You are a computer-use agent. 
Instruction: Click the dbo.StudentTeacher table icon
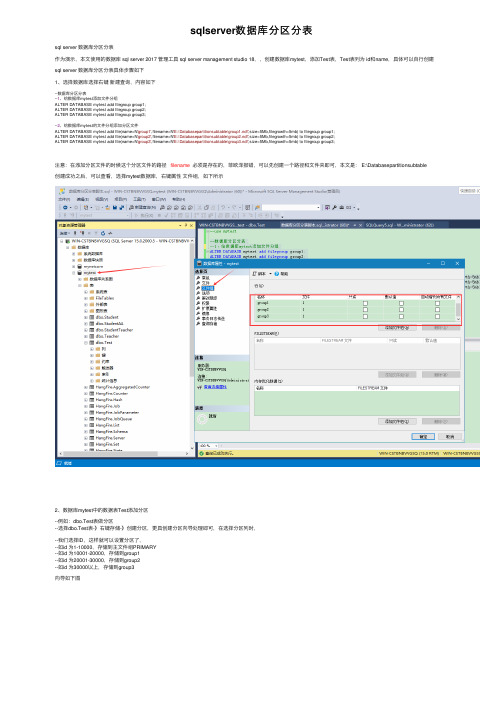pos(91,330)
